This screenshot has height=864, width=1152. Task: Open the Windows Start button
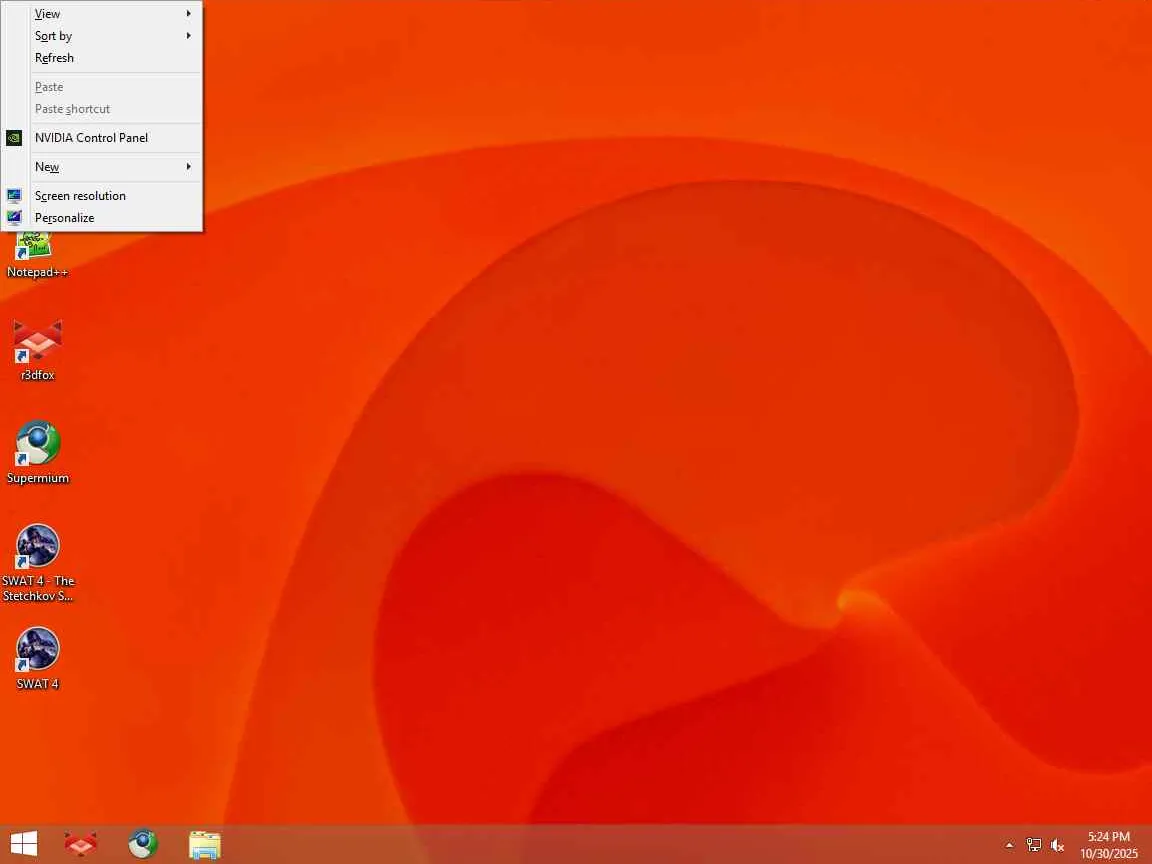(x=24, y=844)
